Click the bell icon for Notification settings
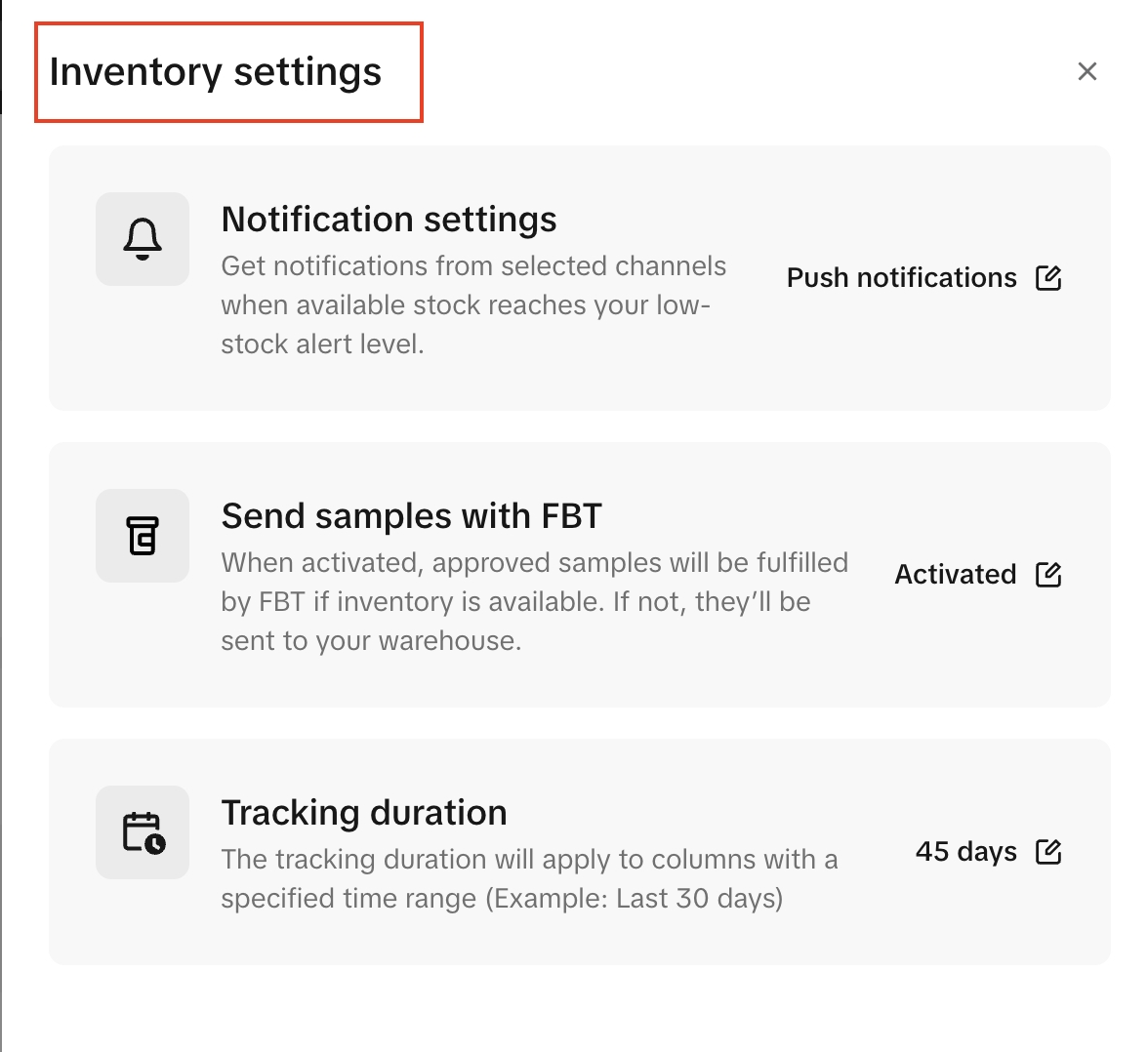The image size is (1148, 1052). click(143, 239)
